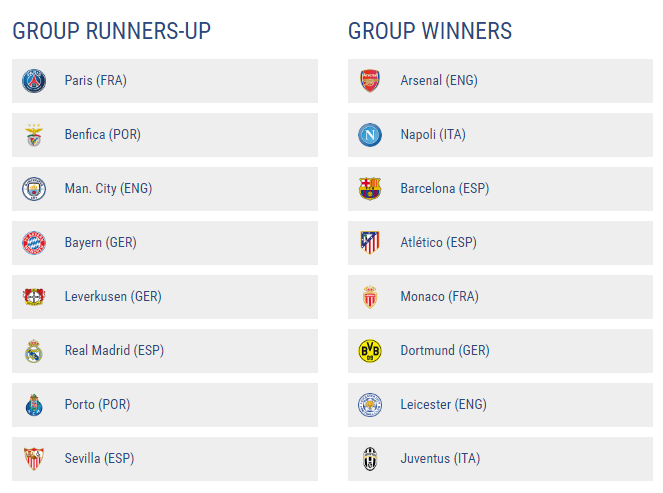Click the Atlético Madrid badge
The width and height of the screenshot is (663, 493).
pos(370,243)
